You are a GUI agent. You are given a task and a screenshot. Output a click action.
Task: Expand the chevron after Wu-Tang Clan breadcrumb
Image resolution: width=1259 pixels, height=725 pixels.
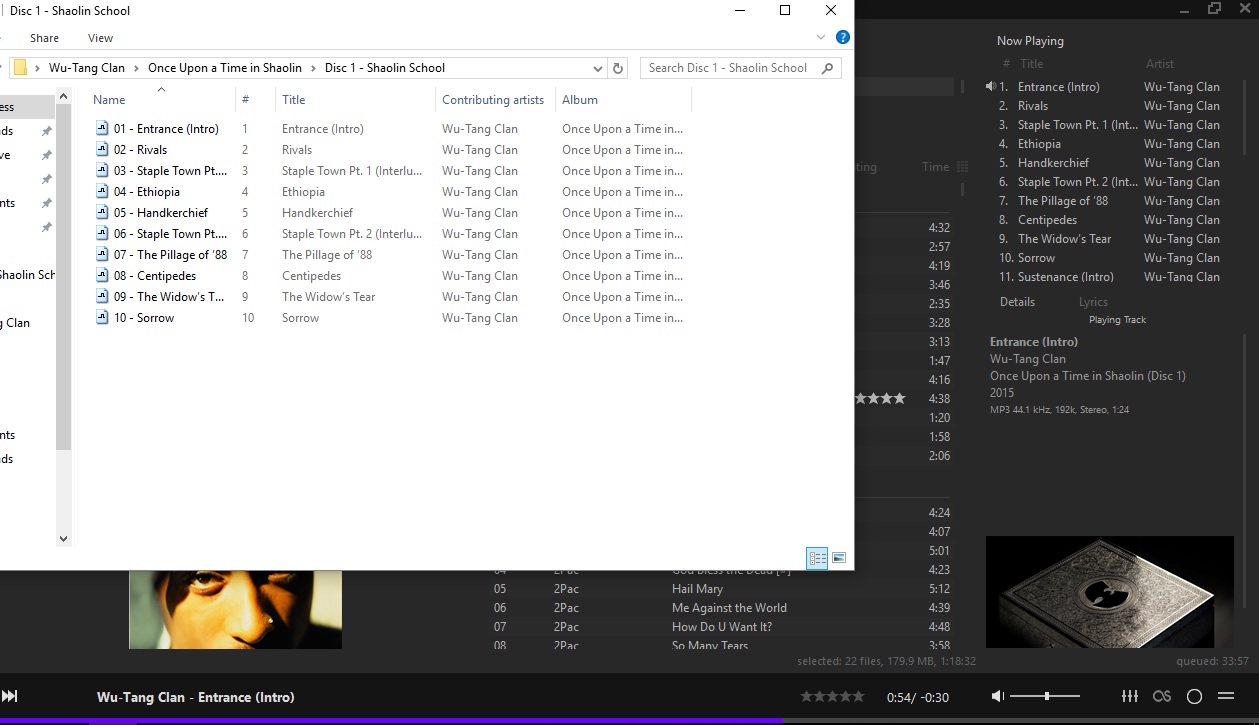tap(137, 68)
